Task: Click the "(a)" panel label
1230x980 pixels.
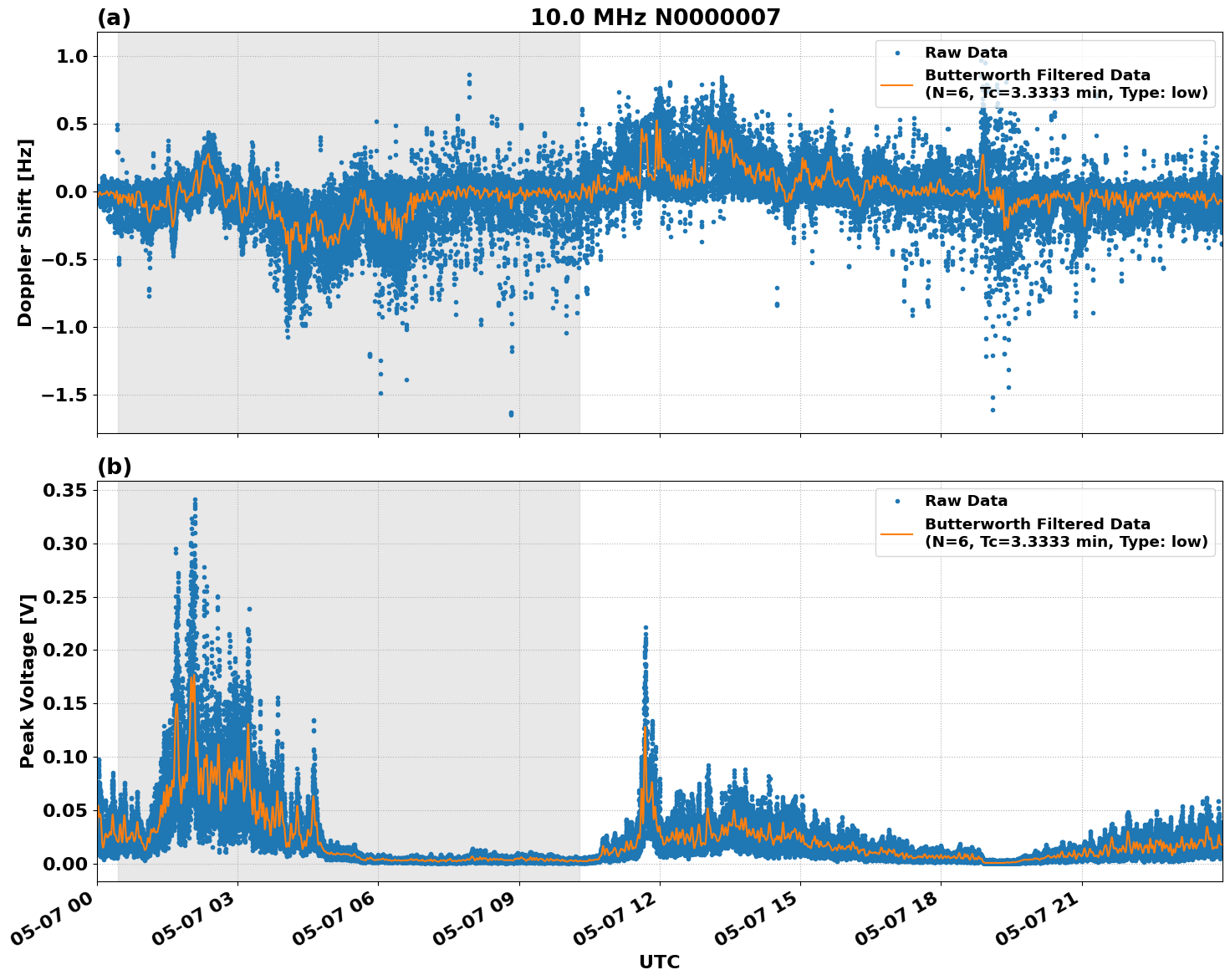Action: 114,18
